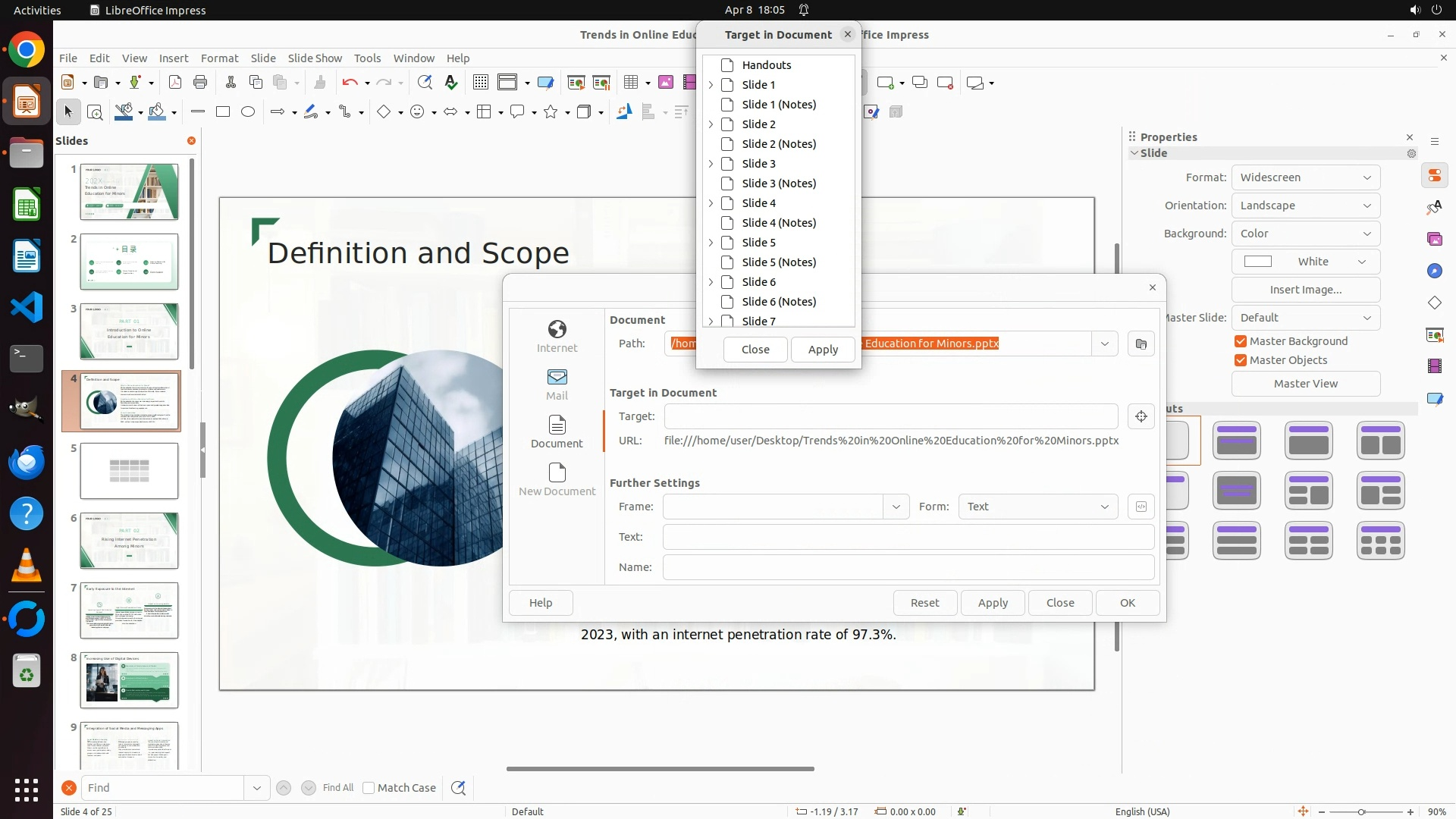The width and height of the screenshot is (1456, 819).
Task: Open VLC media player from the dock
Action: click(x=27, y=566)
